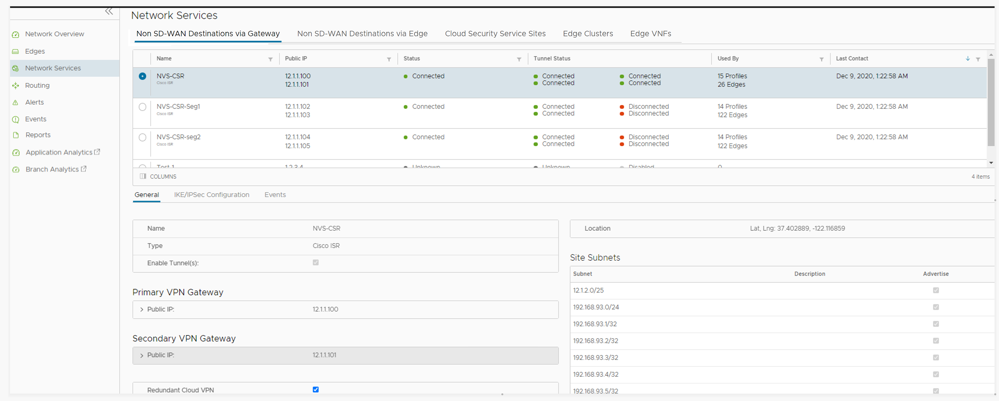Viewport: 999px width, 401px height.
Task: Click sort arrow on Last Contact column
Action: click(967, 59)
